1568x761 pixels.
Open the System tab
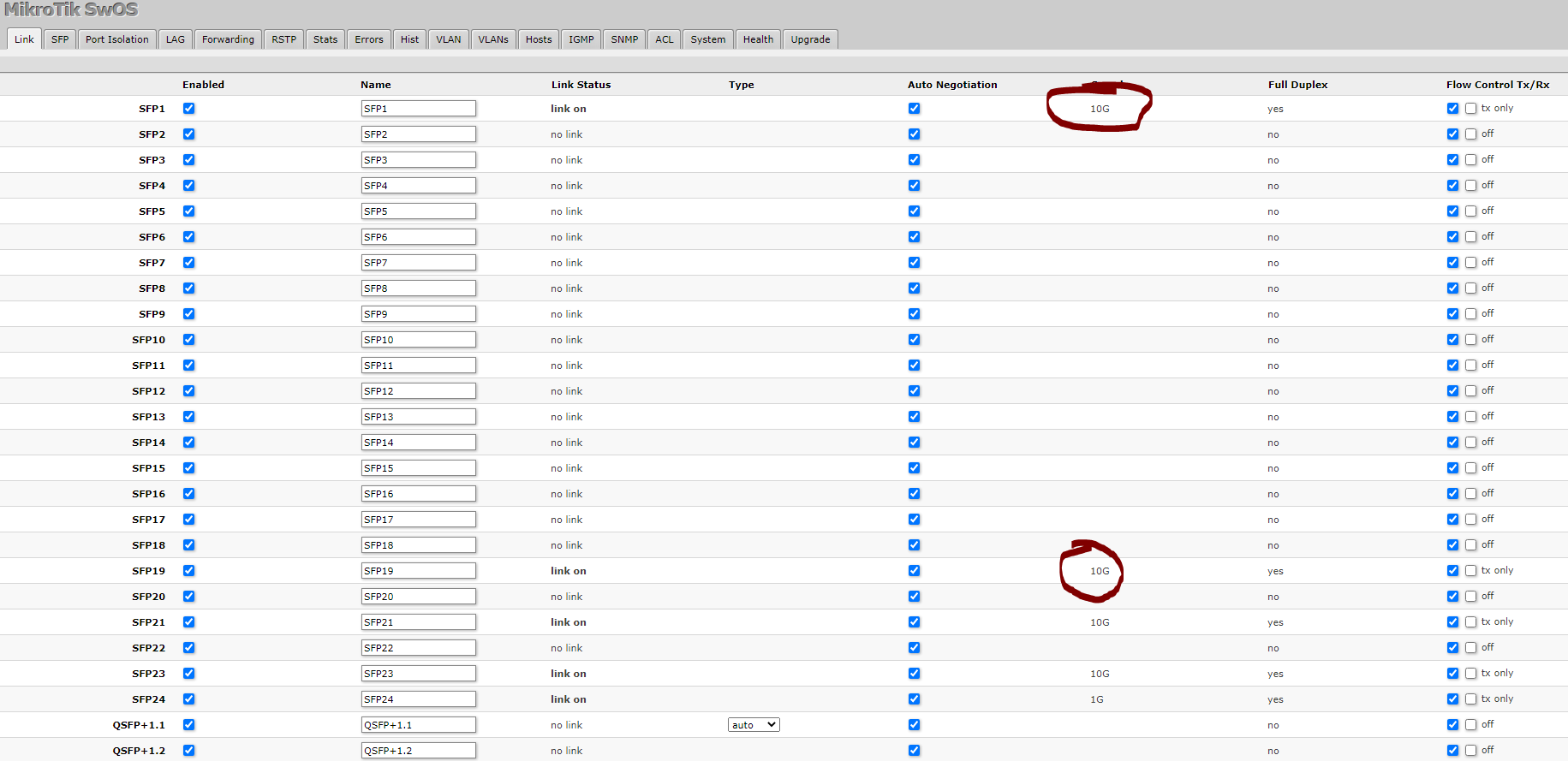[x=708, y=39]
